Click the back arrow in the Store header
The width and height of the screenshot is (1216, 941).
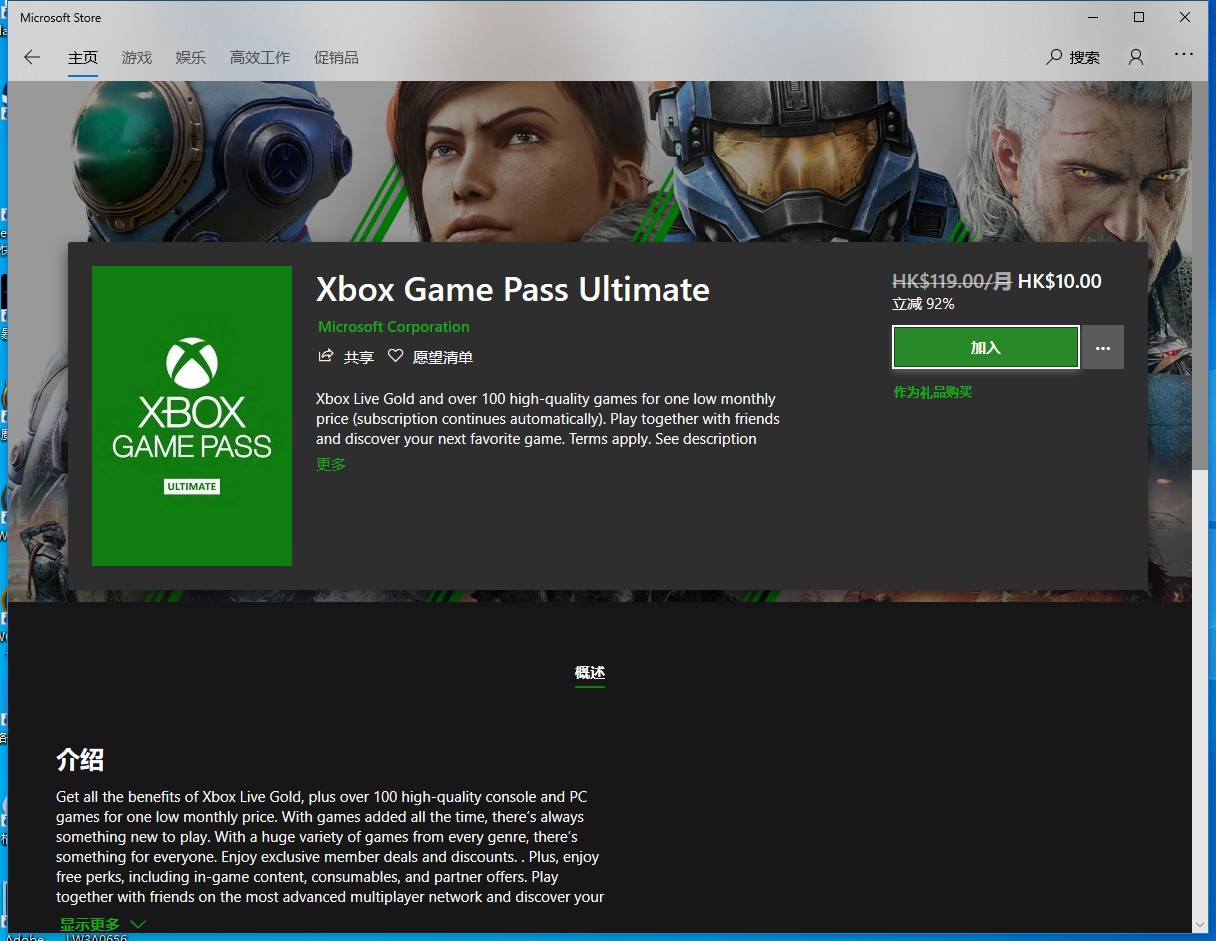pos(32,57)
